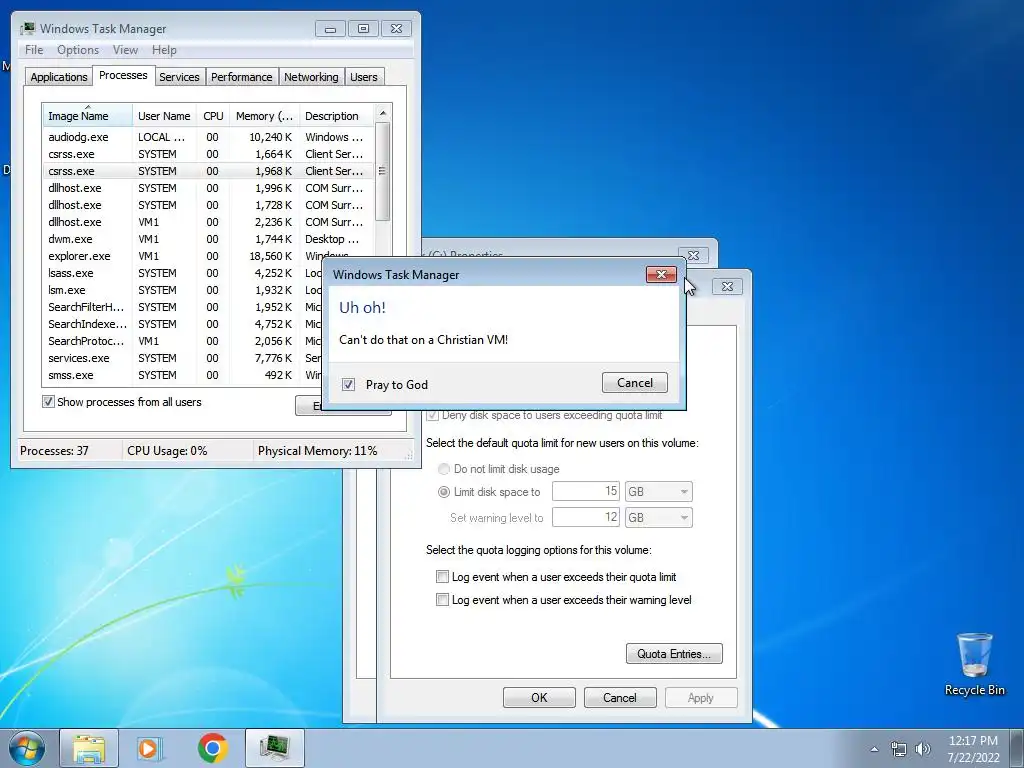Toggle Show processes from all users

pyautogui.click(x=48, y=402)
